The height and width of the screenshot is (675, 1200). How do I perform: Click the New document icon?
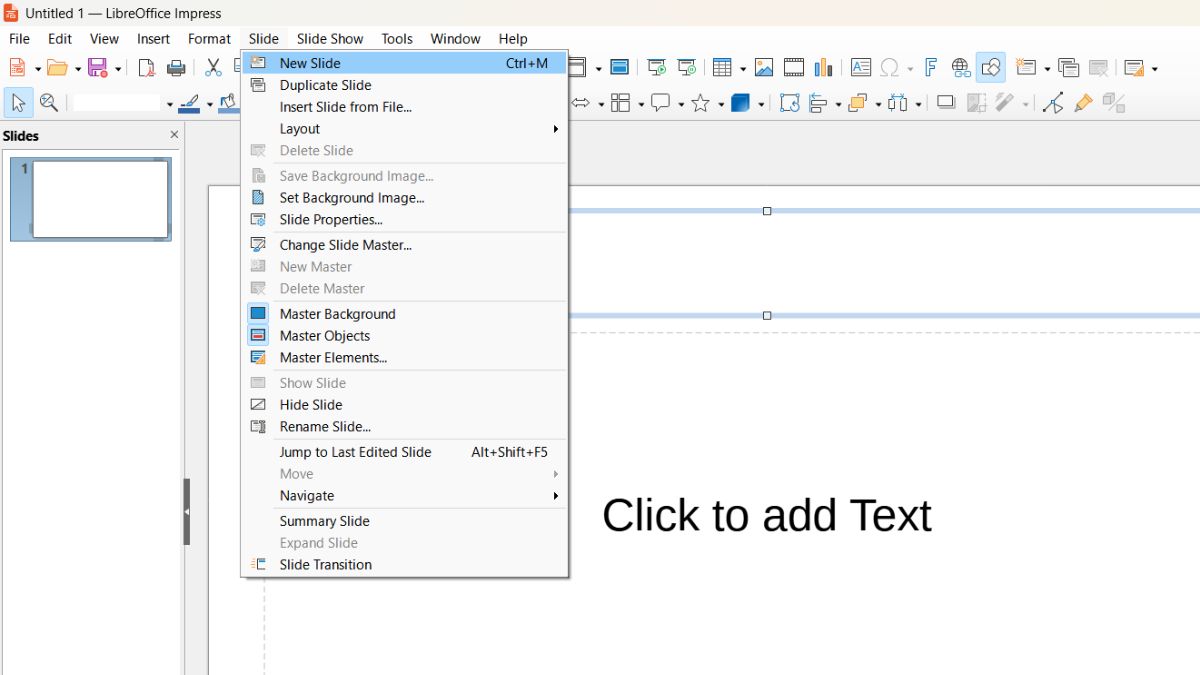point(17,68)
